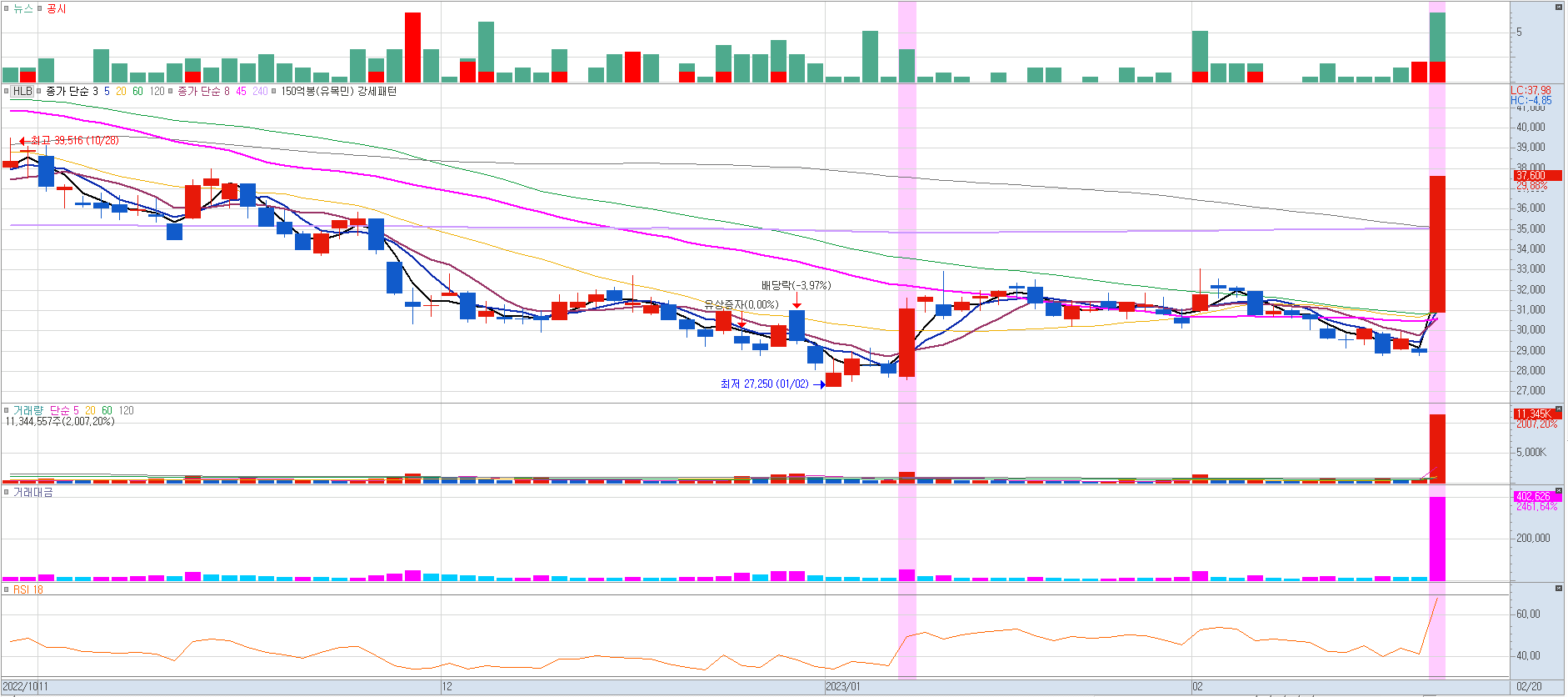The image size is (1568, 697).
Task: Open the 거래량 volume indicator label
Action: (x=27, y=410)
